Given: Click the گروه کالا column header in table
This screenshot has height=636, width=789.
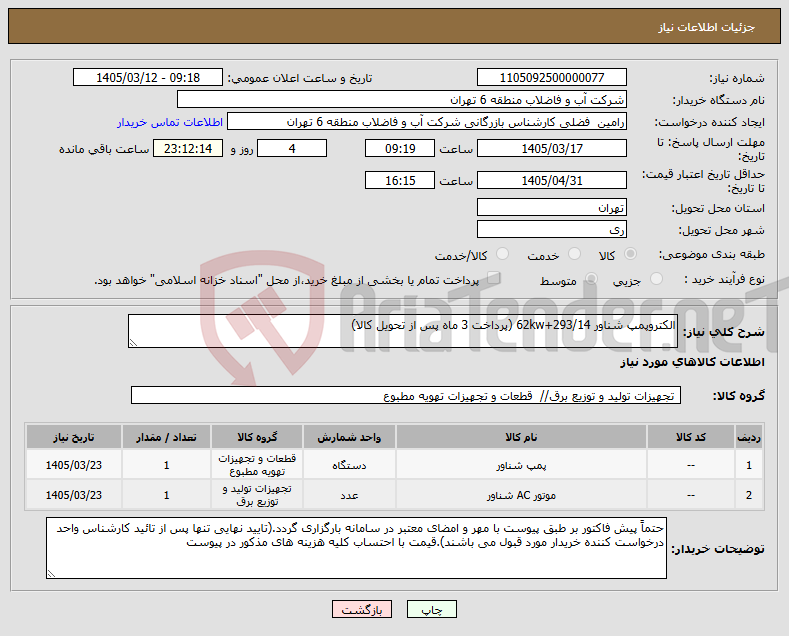Looking at the screenshot, I should coord(257,437).
